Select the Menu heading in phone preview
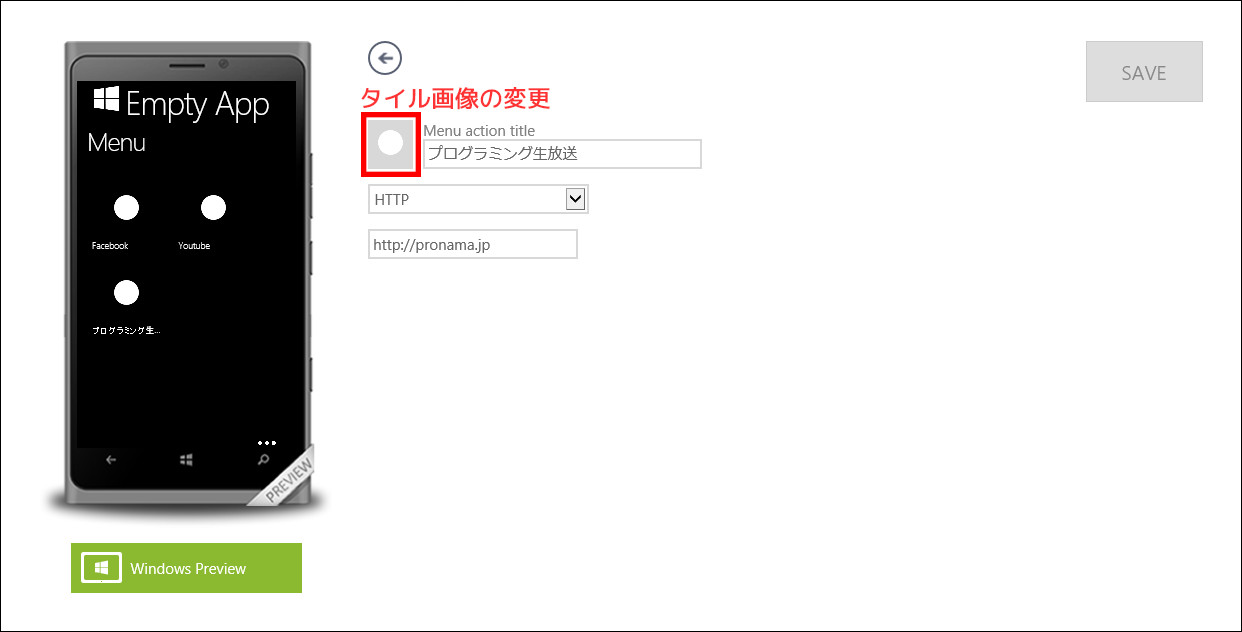This screenshot has height=632, width=1242. point(117,143)
